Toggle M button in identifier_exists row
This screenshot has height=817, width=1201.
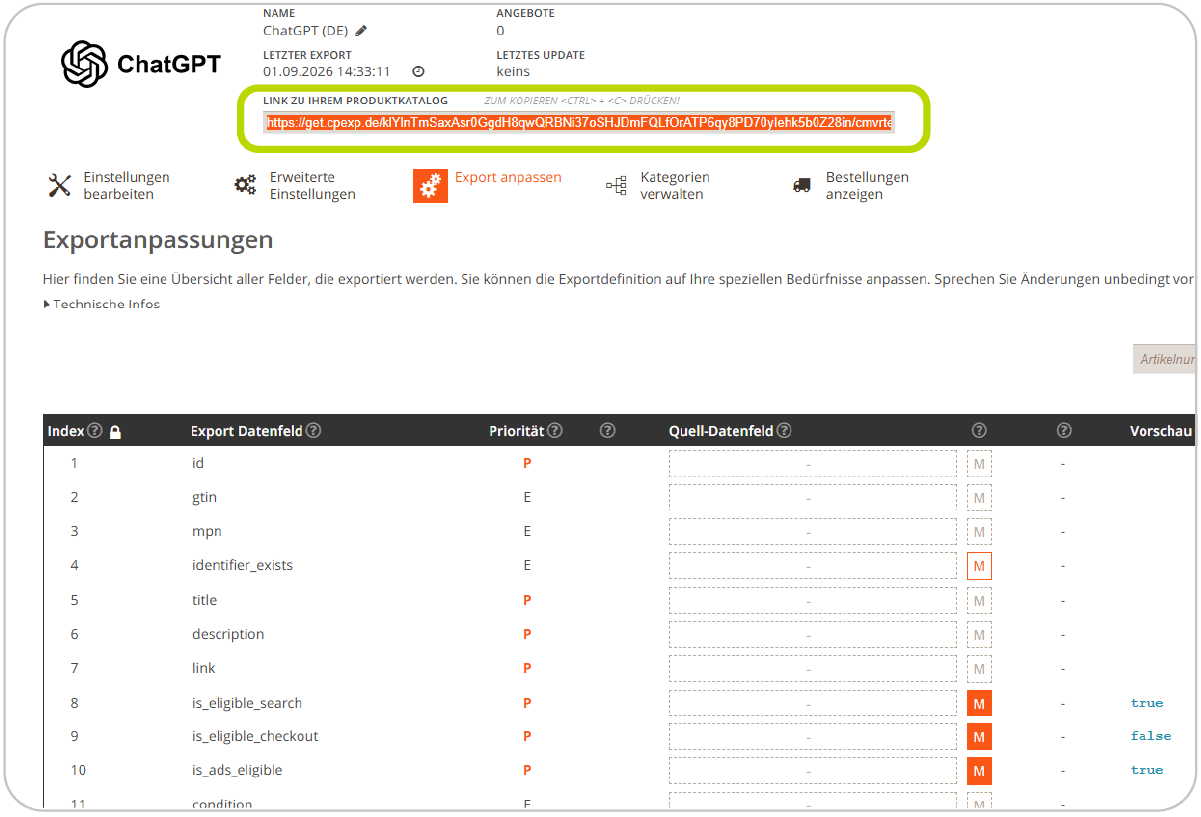[979, 566]
